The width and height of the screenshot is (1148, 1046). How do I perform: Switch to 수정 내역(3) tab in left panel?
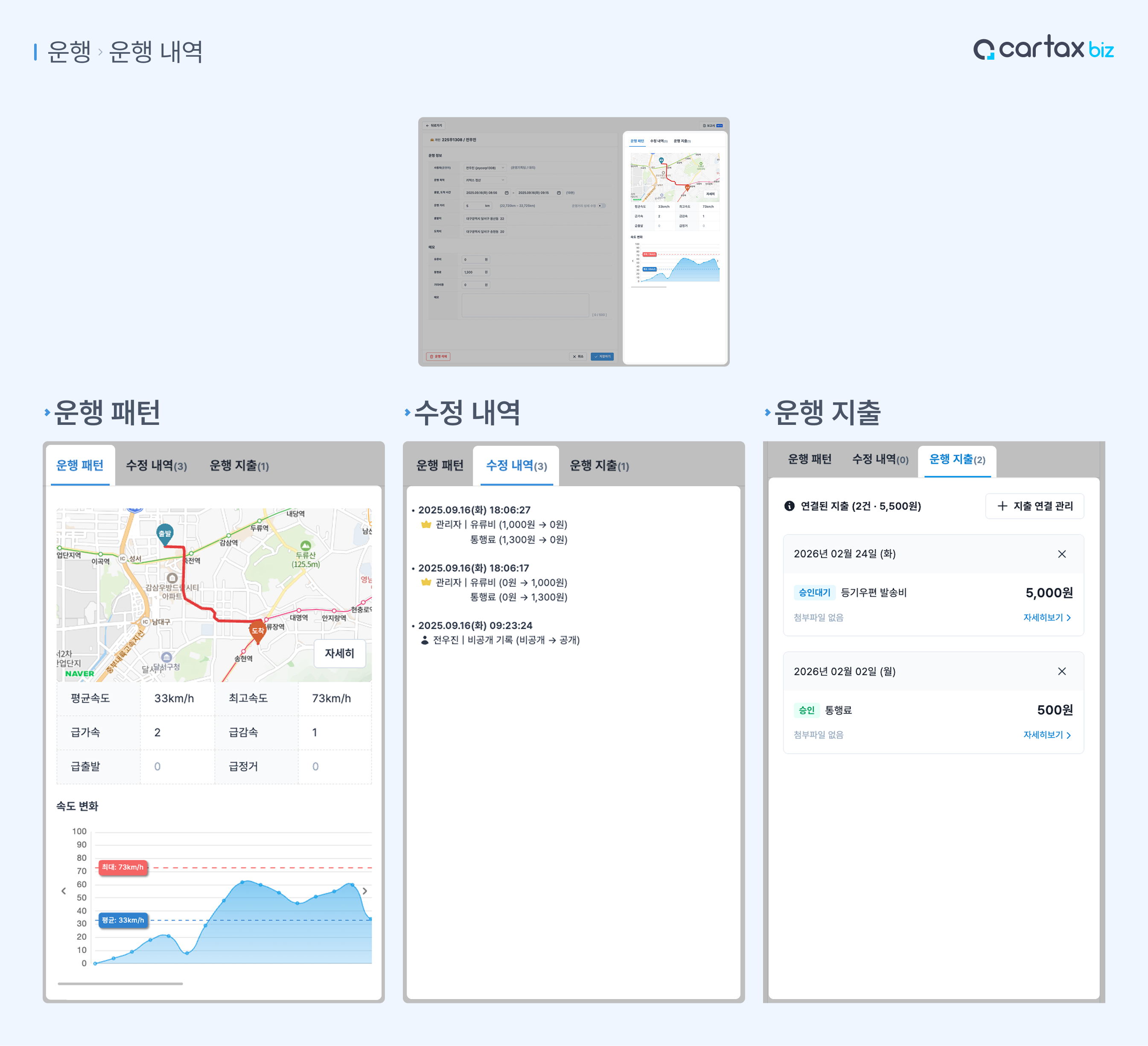click(x=156, y=465)
